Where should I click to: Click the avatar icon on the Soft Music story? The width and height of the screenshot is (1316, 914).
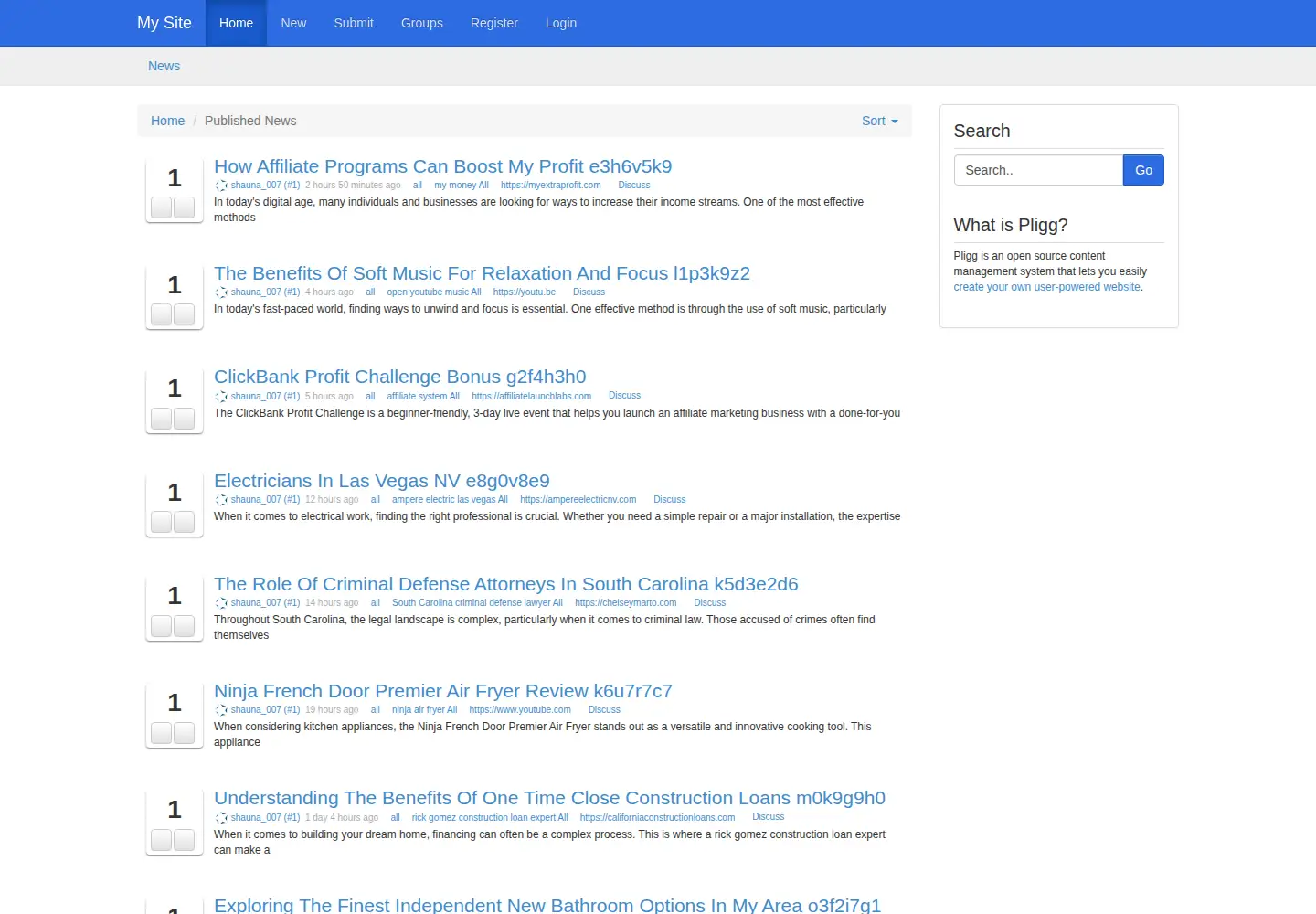(x=221, y=292)
